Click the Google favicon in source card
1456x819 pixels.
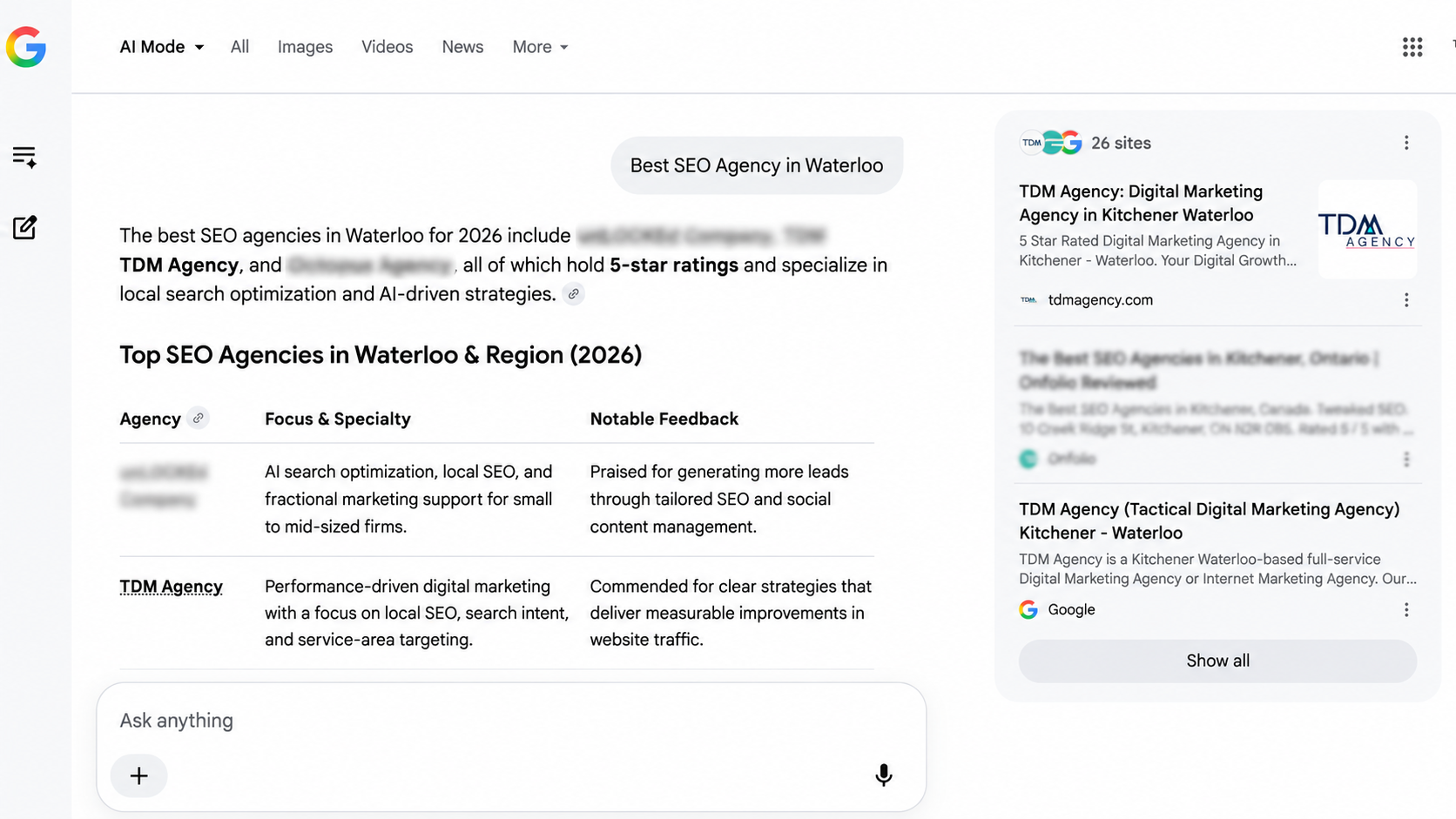coord(1028,610)
